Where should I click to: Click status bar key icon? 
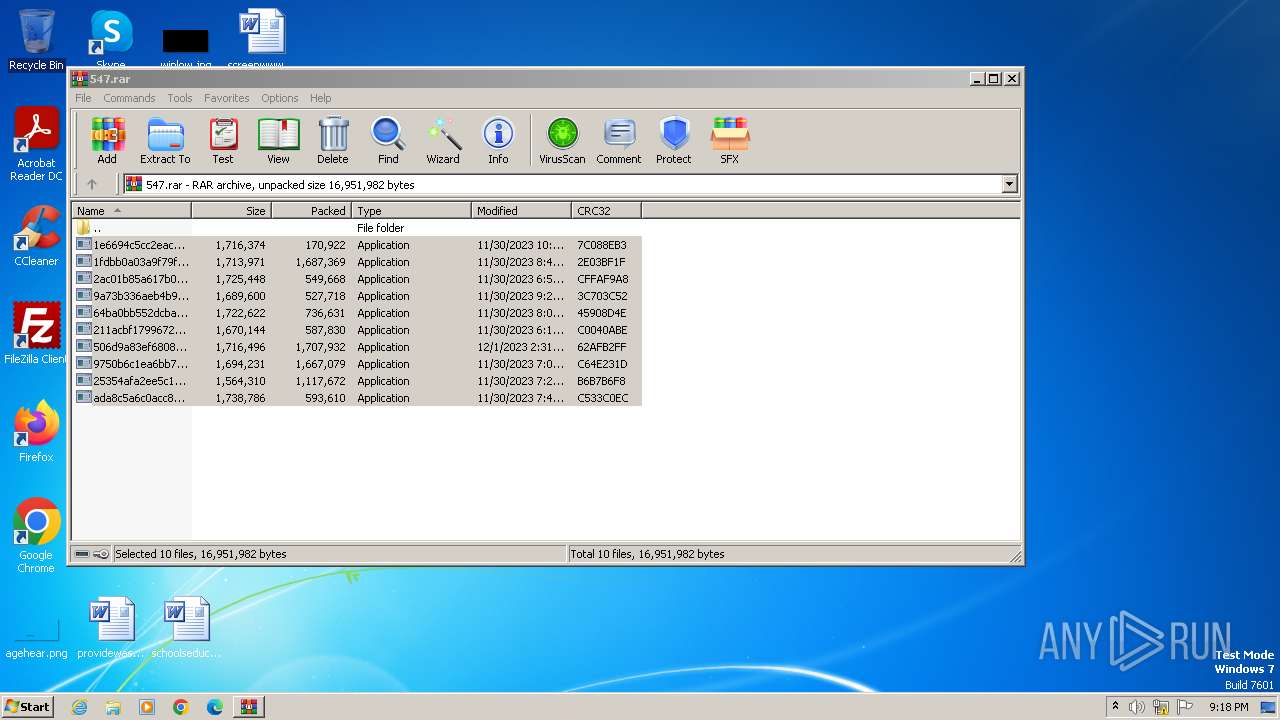[x=101, y=554]
